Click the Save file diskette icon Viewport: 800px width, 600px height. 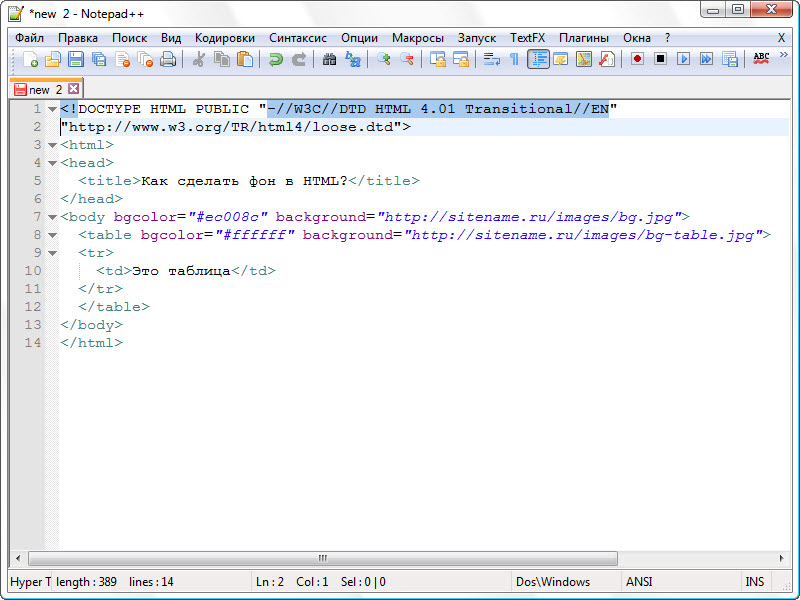76,60
